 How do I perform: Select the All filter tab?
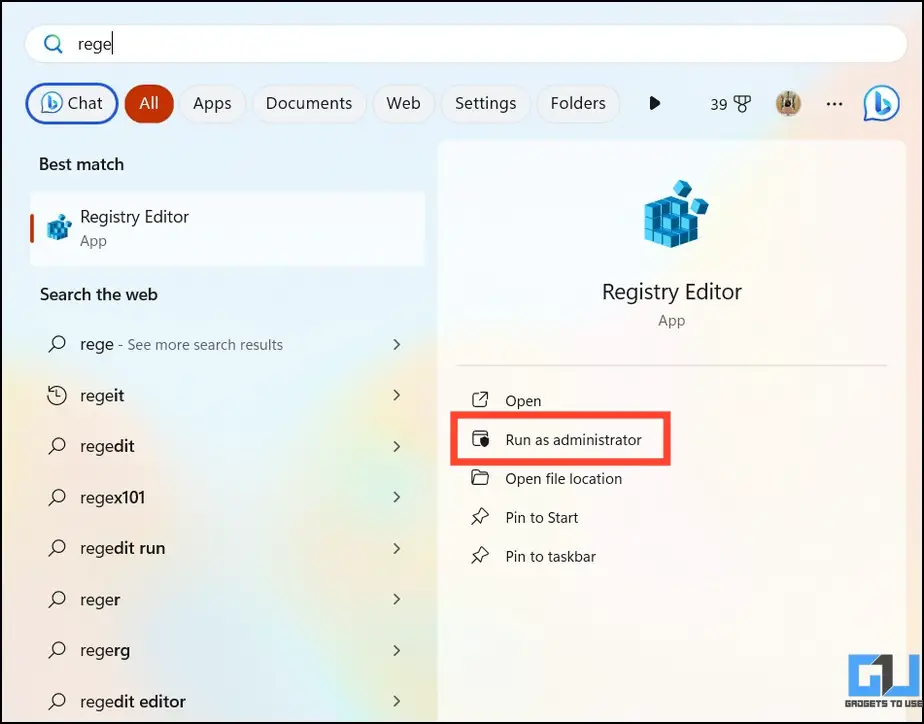[149, 104]
